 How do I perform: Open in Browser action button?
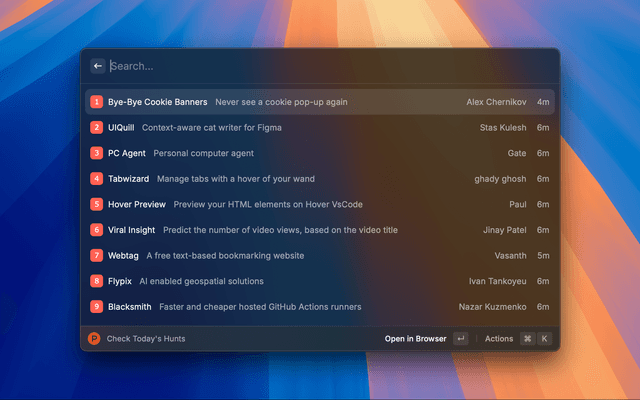click(416, 339)
